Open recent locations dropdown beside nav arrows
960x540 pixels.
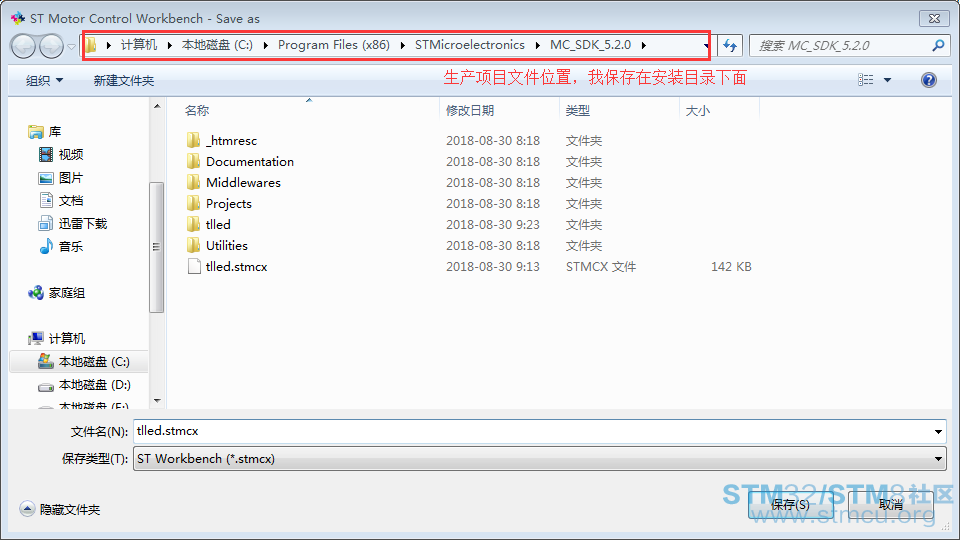[x=71, y=47]
